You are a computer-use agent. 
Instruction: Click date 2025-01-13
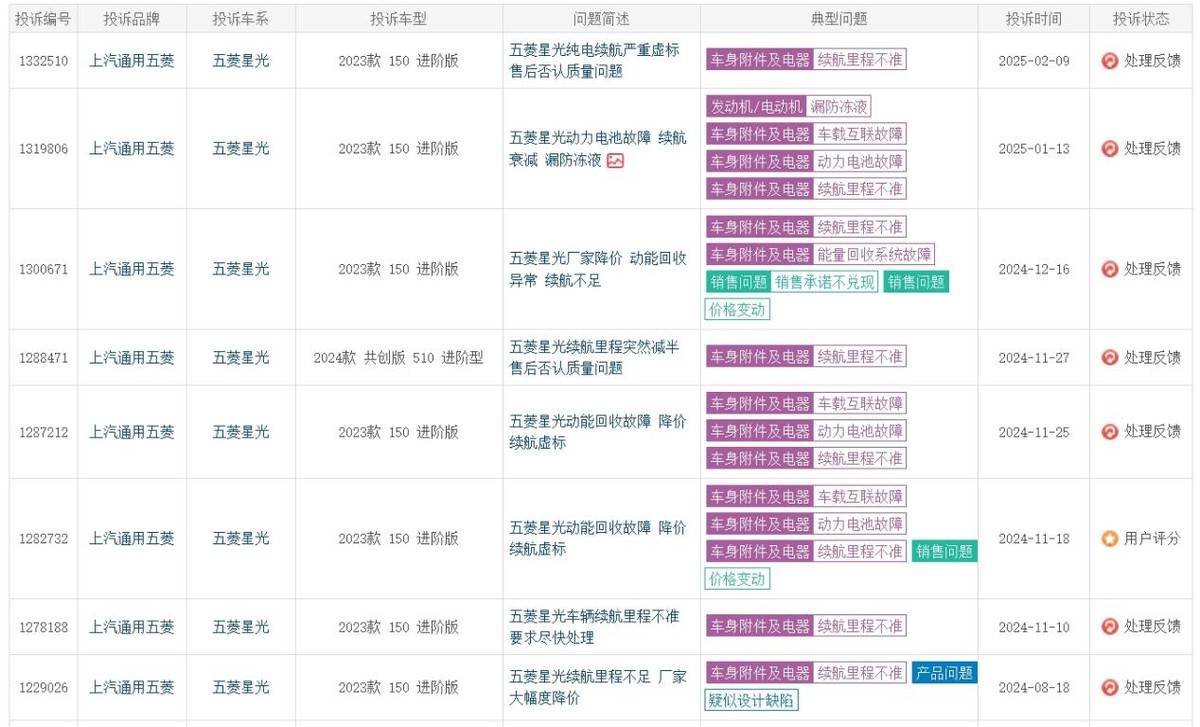pyautogui.click(x=1034, y=148)
